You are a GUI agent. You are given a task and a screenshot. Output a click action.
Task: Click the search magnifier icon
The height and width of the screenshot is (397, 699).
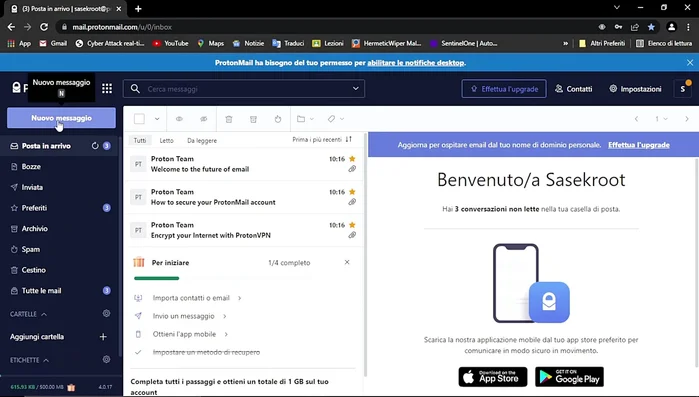point(135,89)
